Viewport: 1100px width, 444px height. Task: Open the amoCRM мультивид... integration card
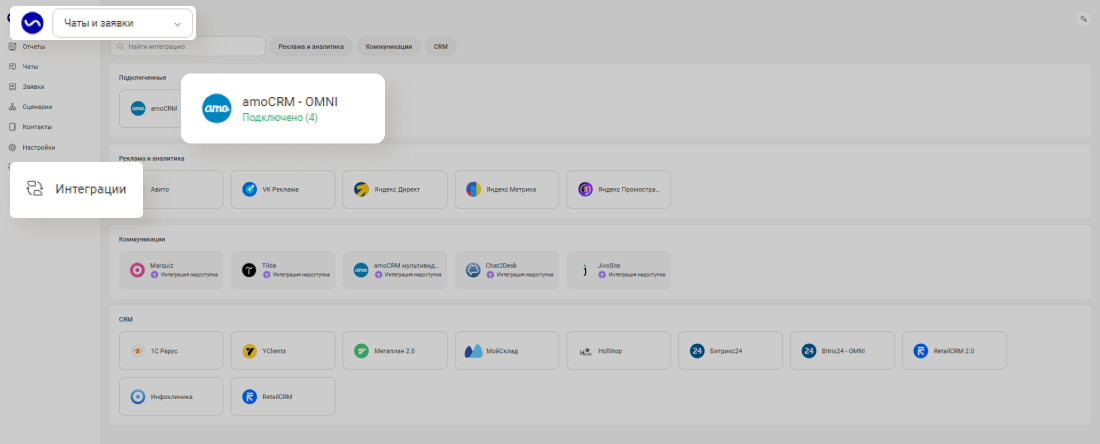coord(394,270)
